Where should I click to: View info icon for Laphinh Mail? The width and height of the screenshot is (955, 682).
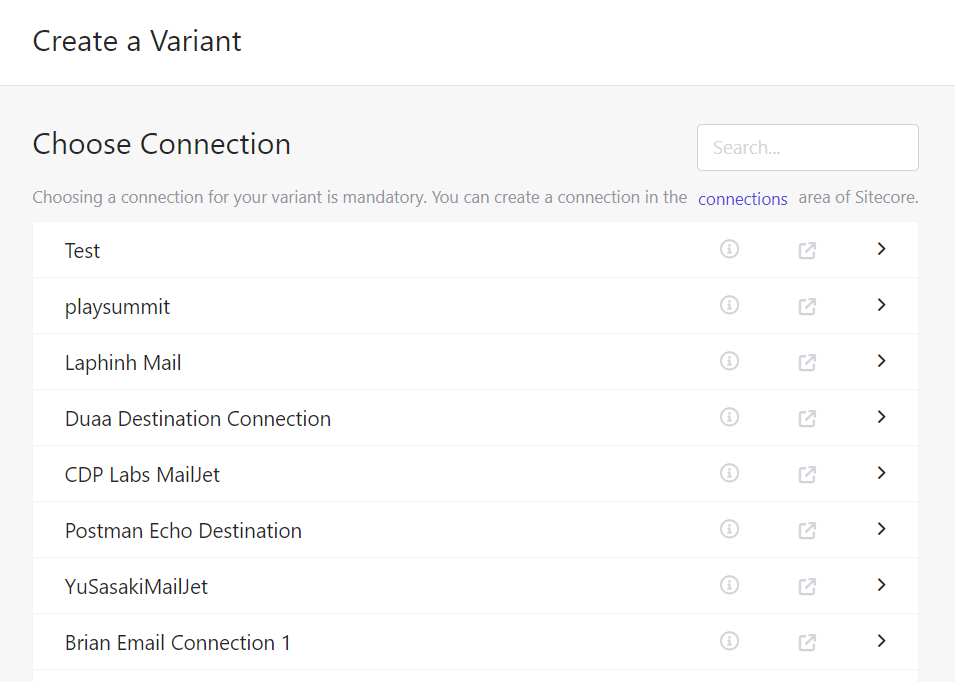point(729,361)
